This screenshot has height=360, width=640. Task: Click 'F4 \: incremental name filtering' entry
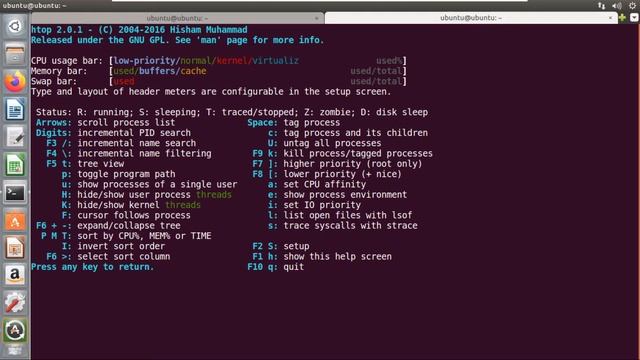(129, 153)
